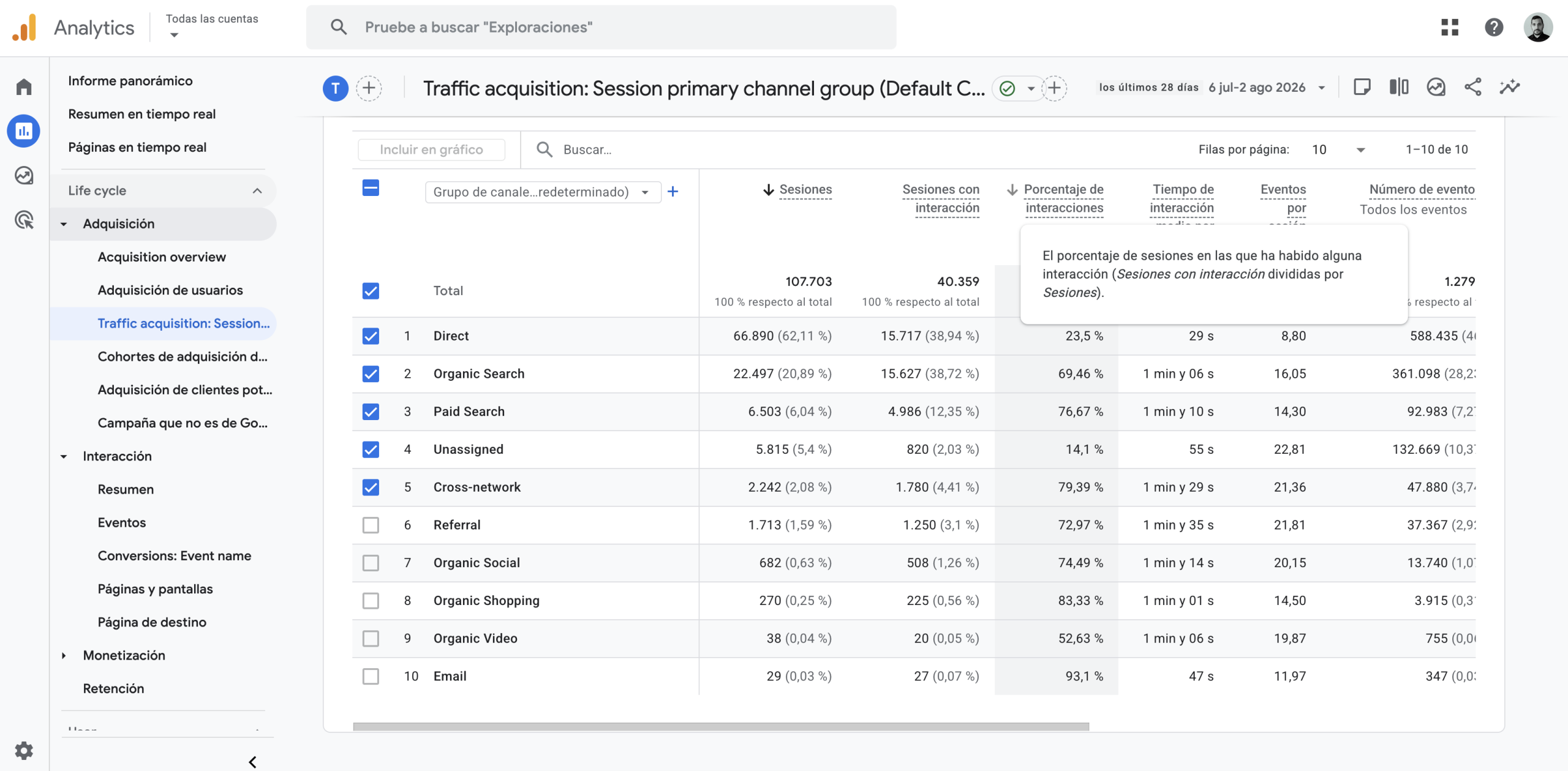The height and width of the screenshot is (771, 1568).
Task: Click the table horizontal scrollbar
Action: [721, 727]
